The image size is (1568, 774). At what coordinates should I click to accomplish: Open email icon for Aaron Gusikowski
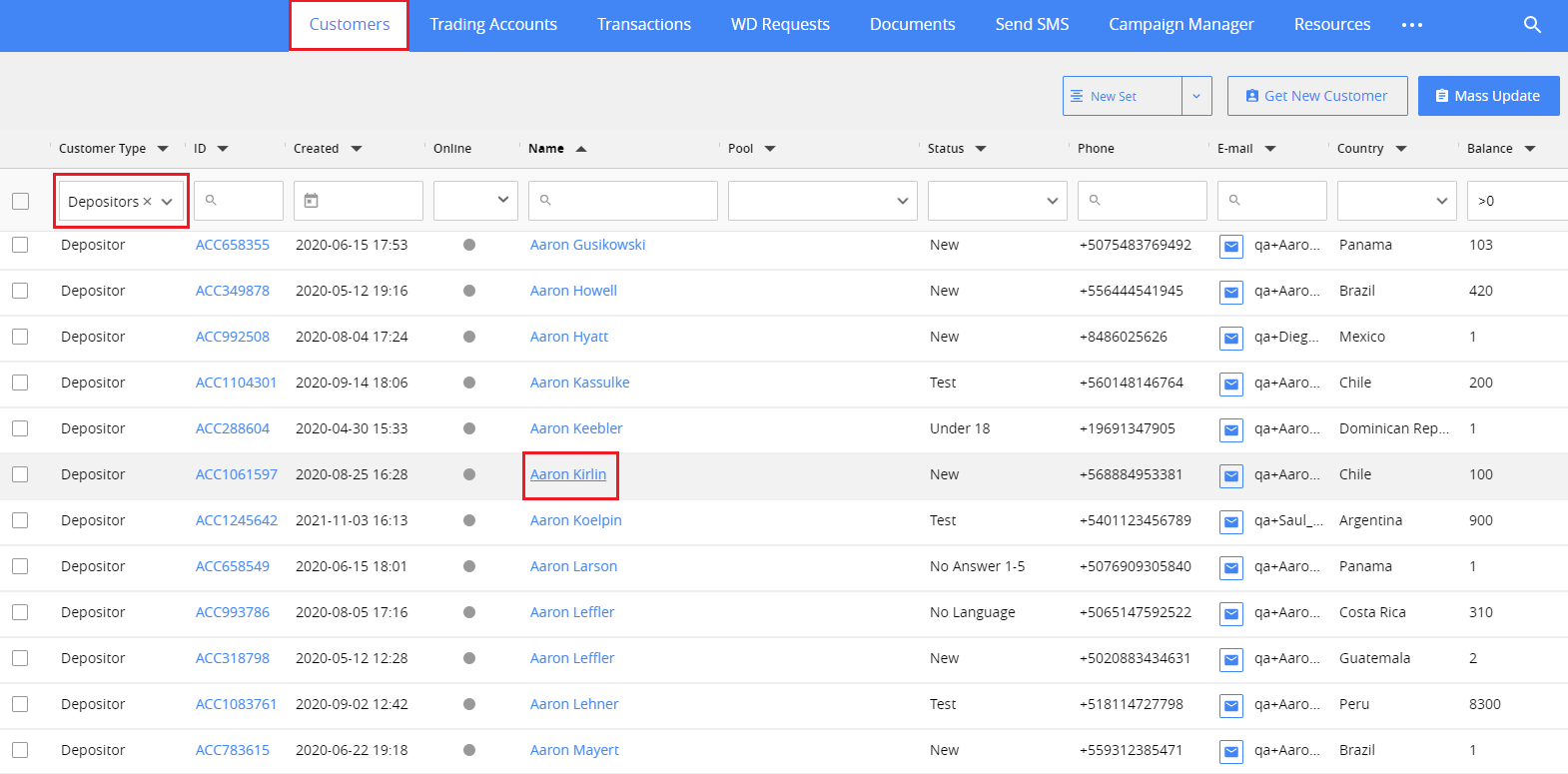pos(1231,247)
